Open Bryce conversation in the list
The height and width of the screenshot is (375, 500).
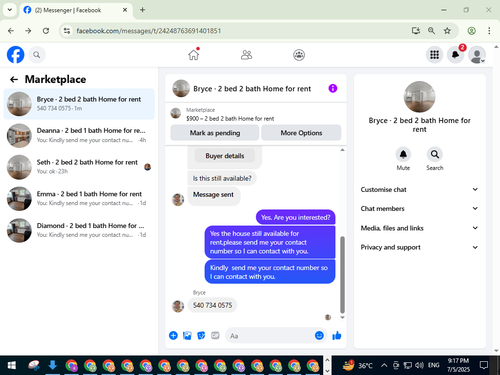pyautogui.click(x=79, y=104)
